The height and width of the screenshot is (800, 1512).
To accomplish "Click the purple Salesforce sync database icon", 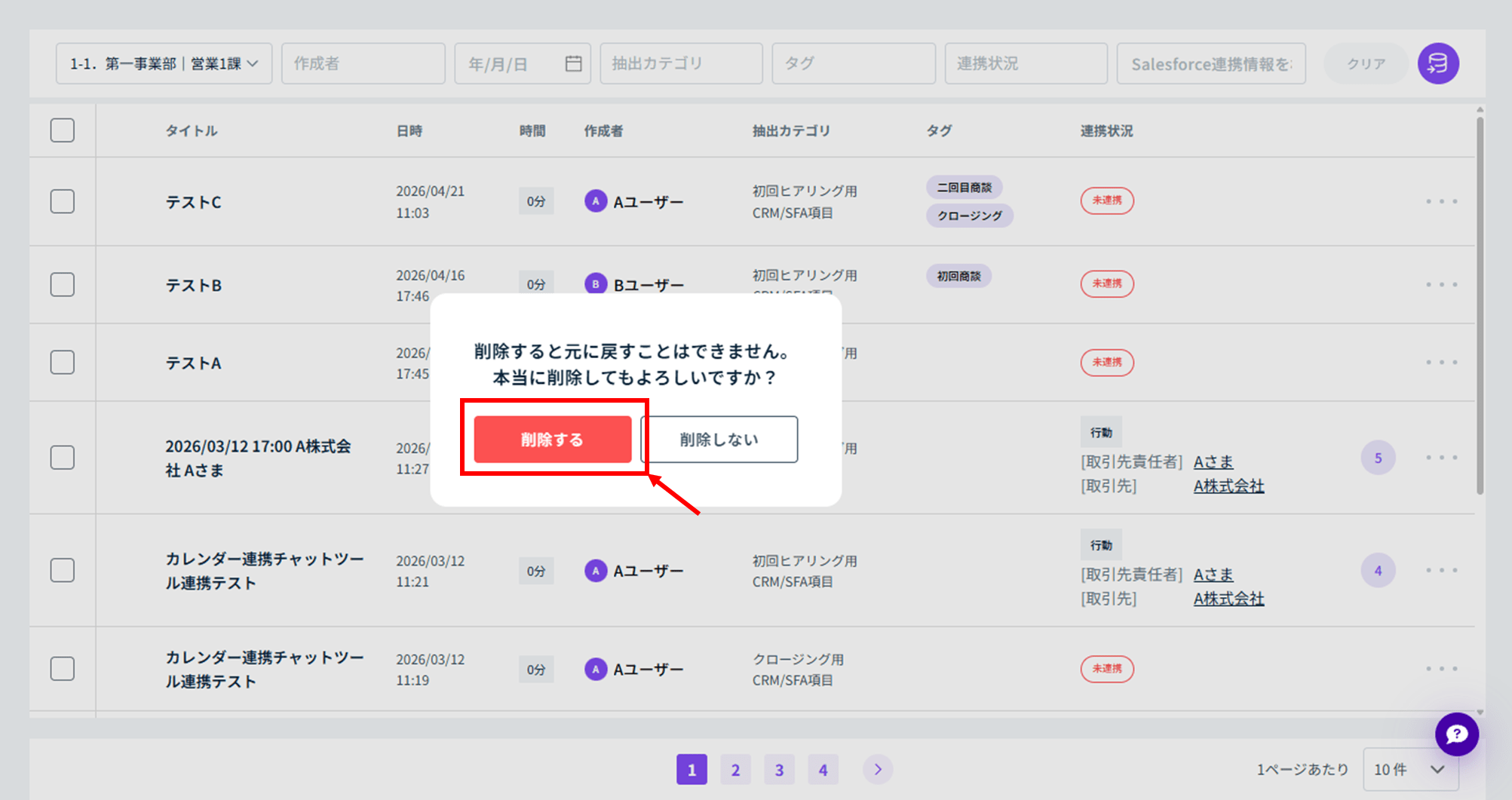I will pos(1437,63).
